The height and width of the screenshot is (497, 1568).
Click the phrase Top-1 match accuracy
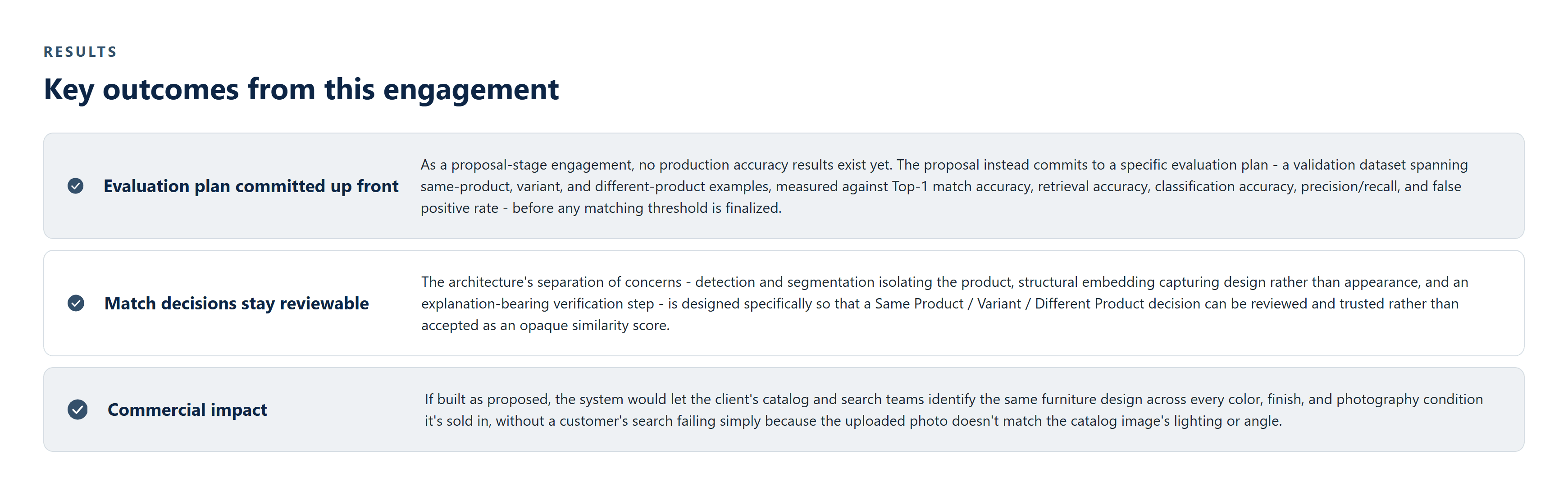pyautogui.click(x=962, y=186)
